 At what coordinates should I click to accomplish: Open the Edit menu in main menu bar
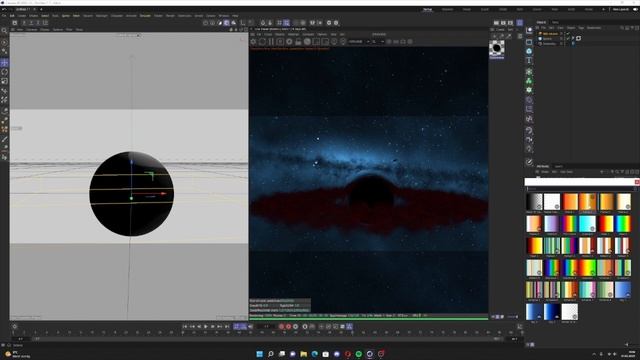(x=12, y=16)
